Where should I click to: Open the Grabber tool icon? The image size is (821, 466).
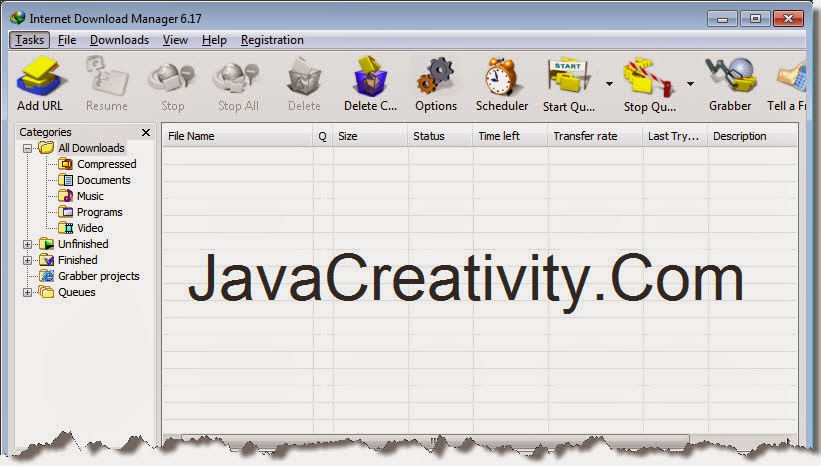click(730, 77)
